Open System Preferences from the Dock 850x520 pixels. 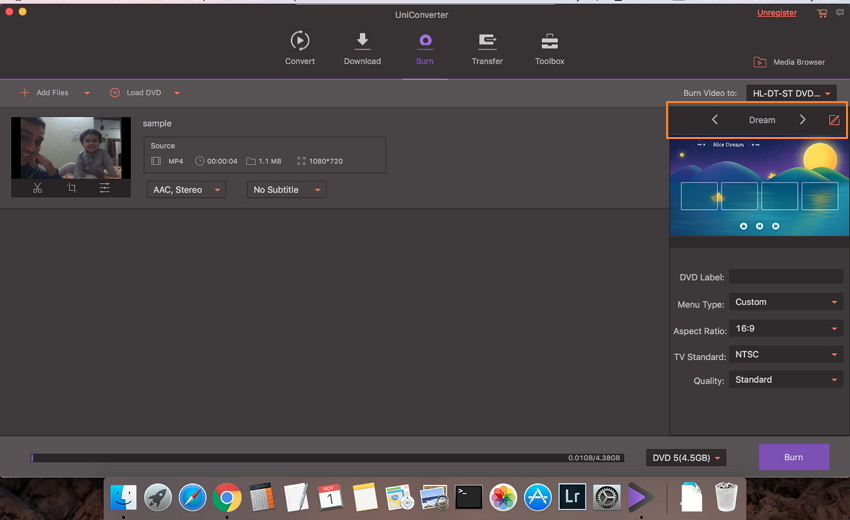(x=607, y=497)
